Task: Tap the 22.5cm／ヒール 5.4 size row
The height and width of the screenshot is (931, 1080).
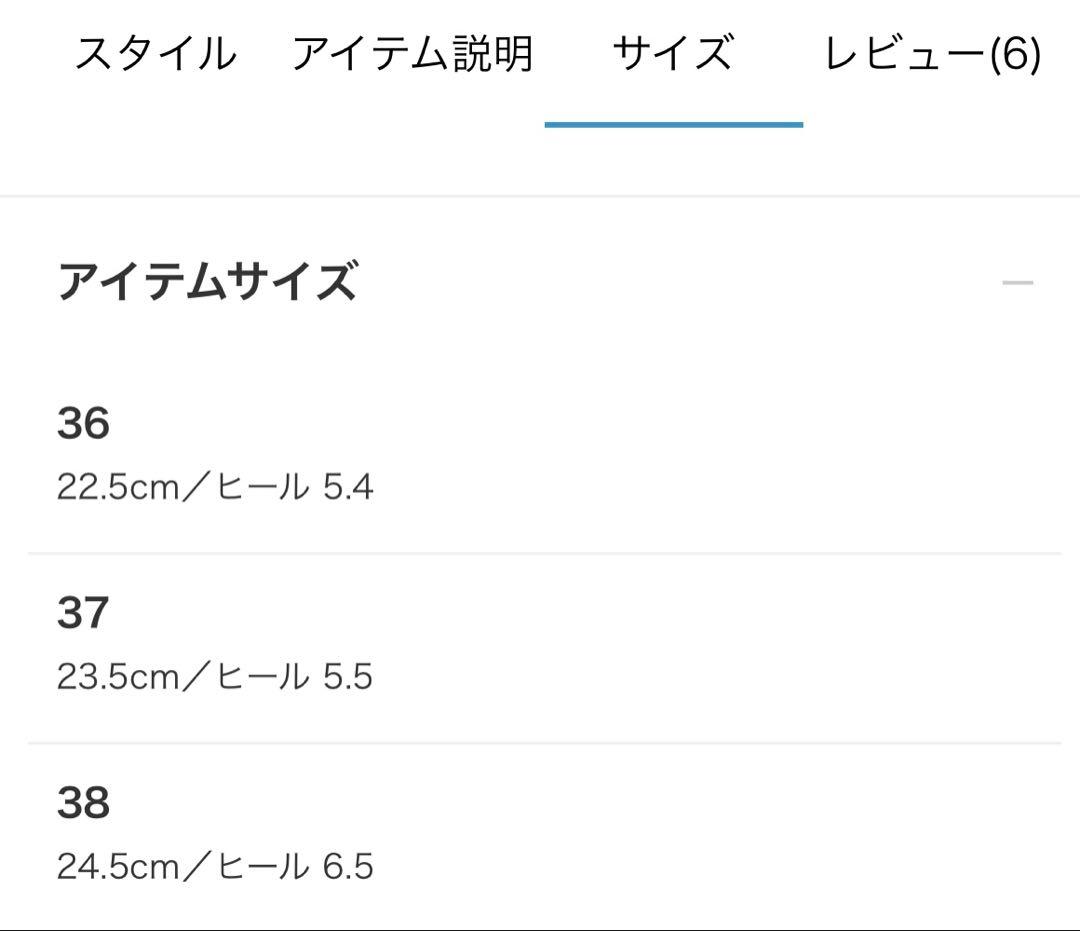Action: 216,486
